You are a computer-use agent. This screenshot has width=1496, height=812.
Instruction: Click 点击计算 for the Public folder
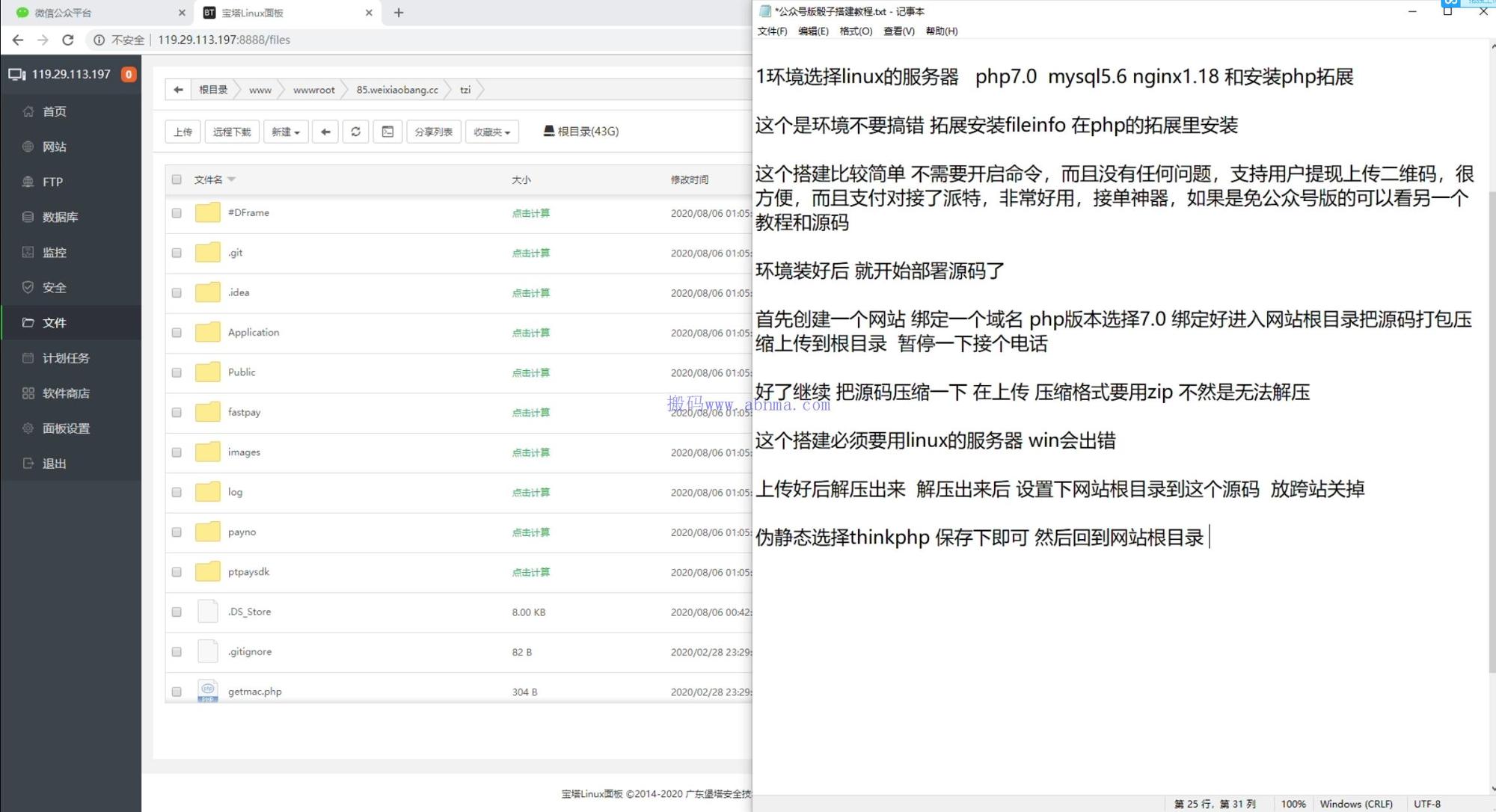(530, 372)
